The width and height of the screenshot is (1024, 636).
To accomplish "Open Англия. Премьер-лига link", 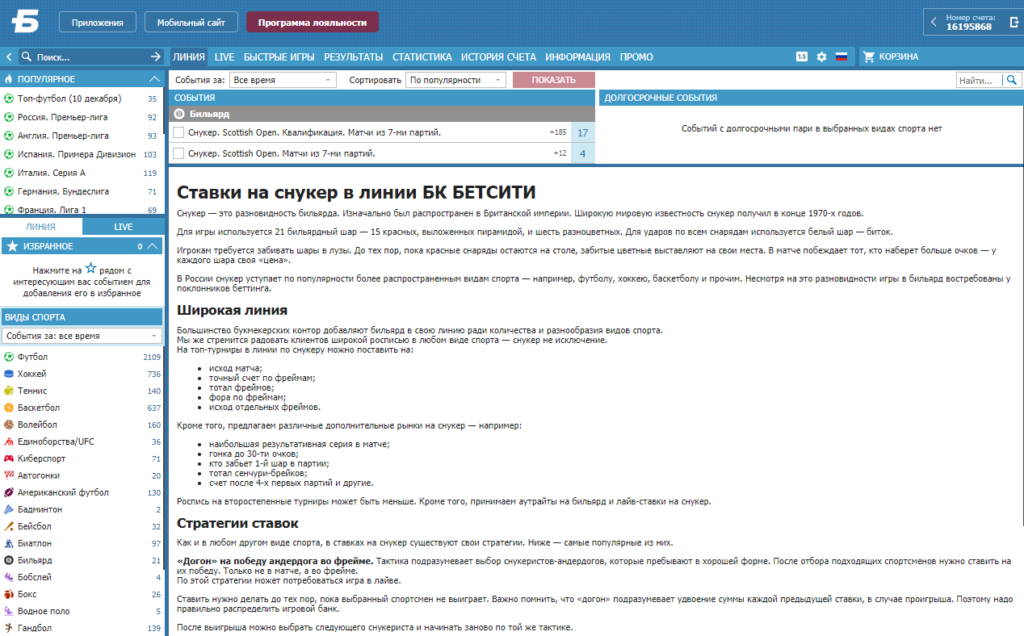I will 63,136.
